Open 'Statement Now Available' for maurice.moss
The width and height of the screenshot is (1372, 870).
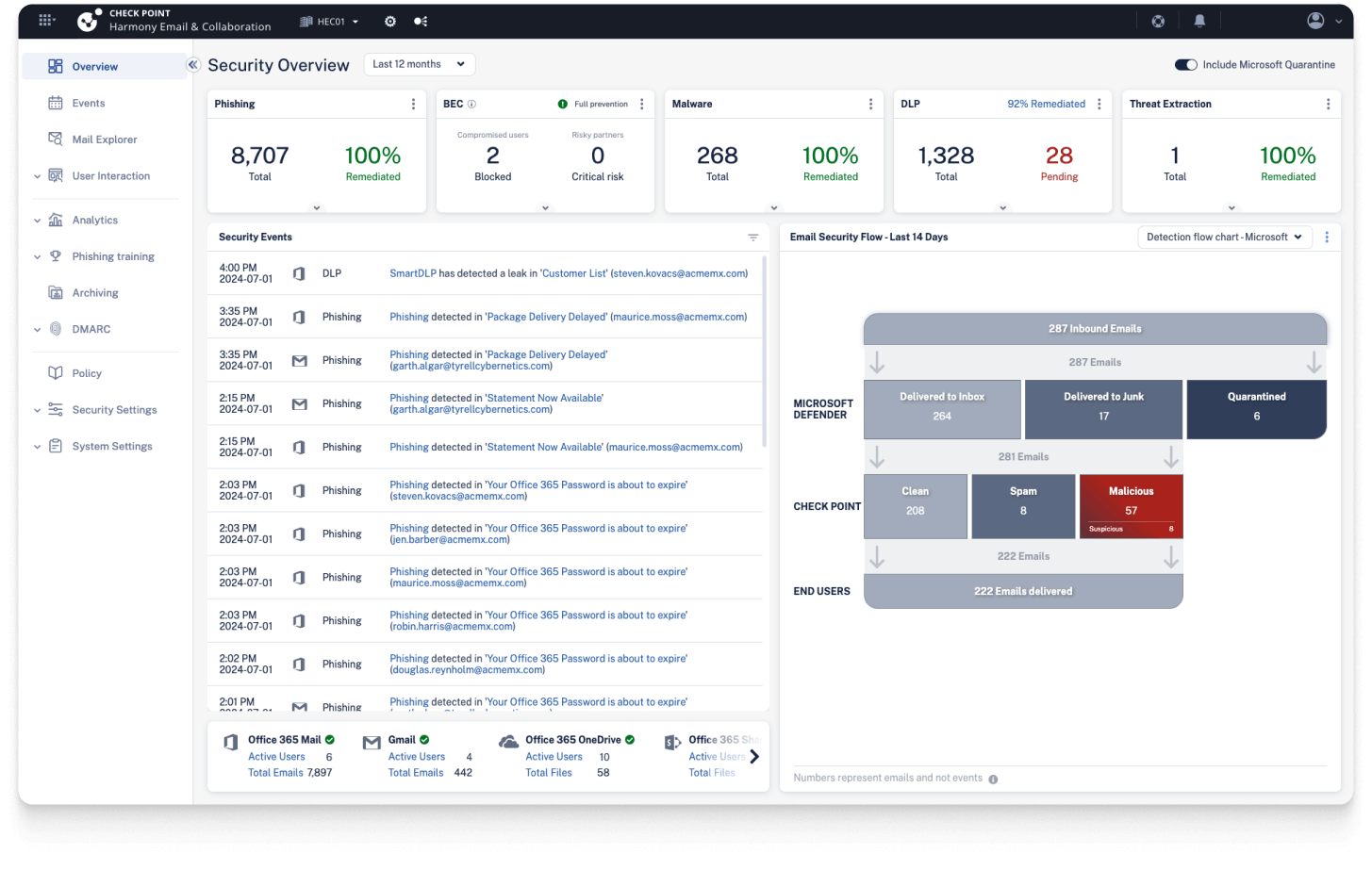(x=544, y=447)
